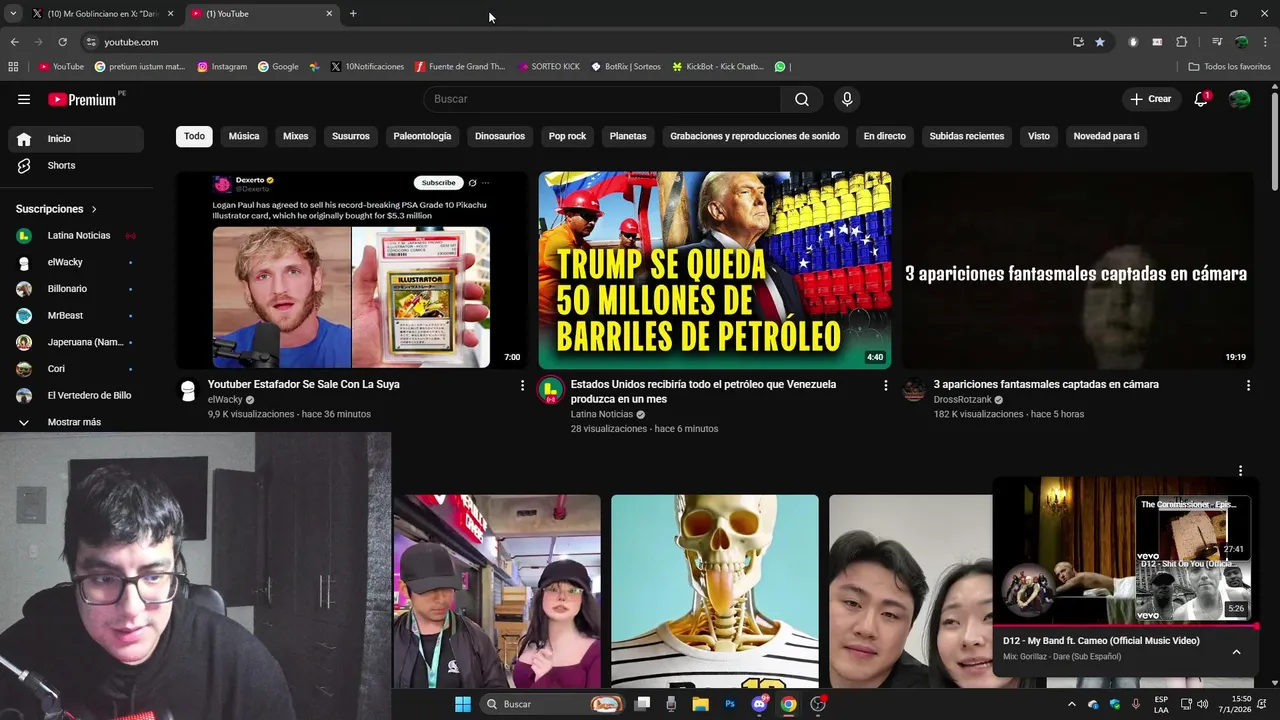Open the skeleton Short thumbnail
This screenshot has height=720, width=1280.
coord(715,592)
